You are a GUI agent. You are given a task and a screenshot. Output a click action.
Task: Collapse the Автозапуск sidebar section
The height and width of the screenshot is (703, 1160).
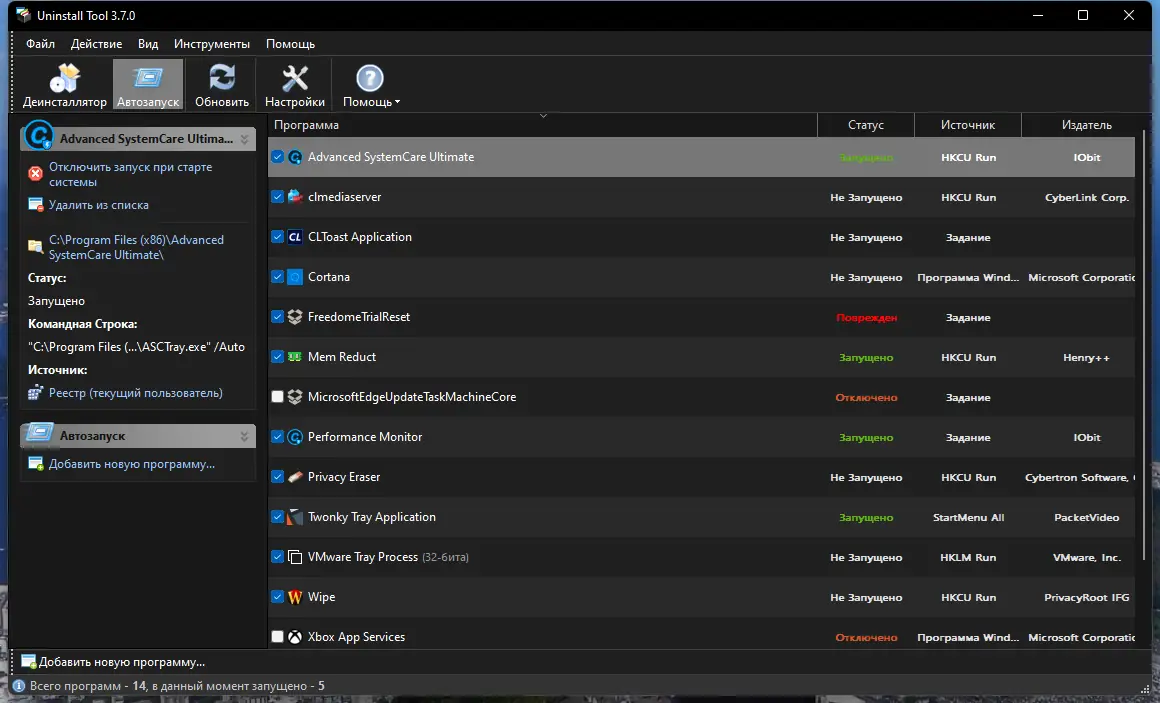[x=245, y=437]
